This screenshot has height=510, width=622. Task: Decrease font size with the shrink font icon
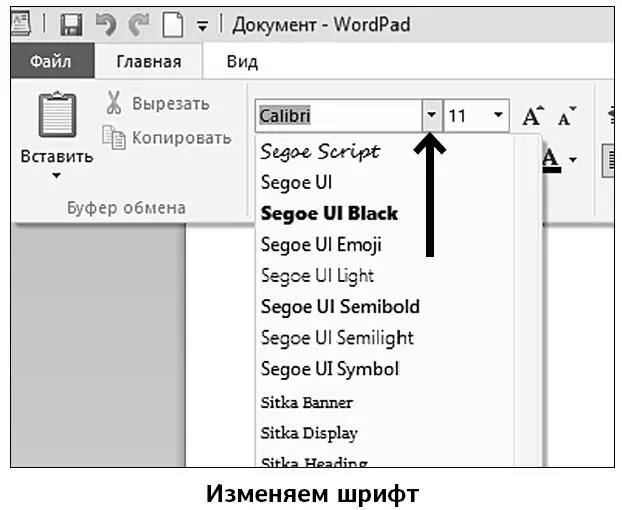[x=566, y=116]
